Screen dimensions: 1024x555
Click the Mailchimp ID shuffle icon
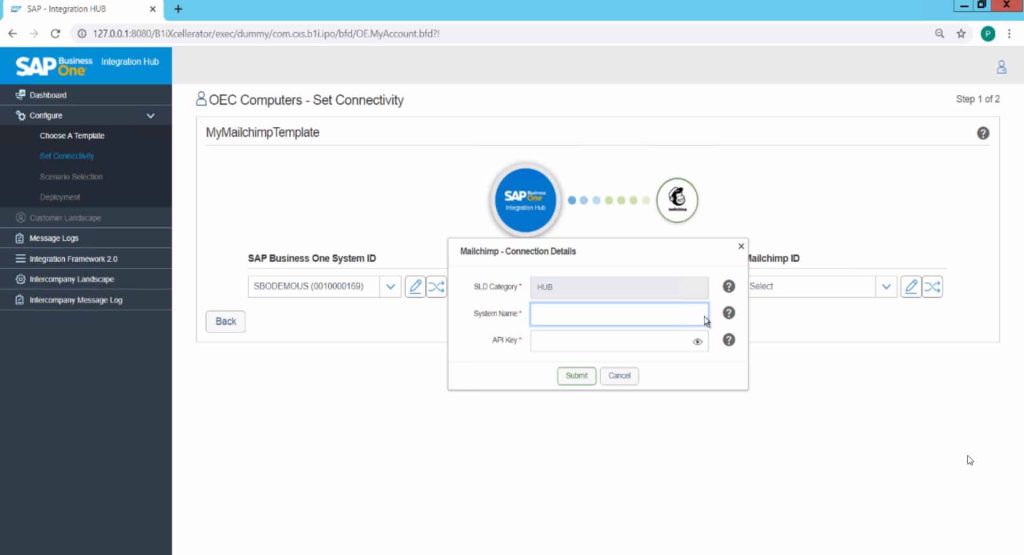point(933,287)
